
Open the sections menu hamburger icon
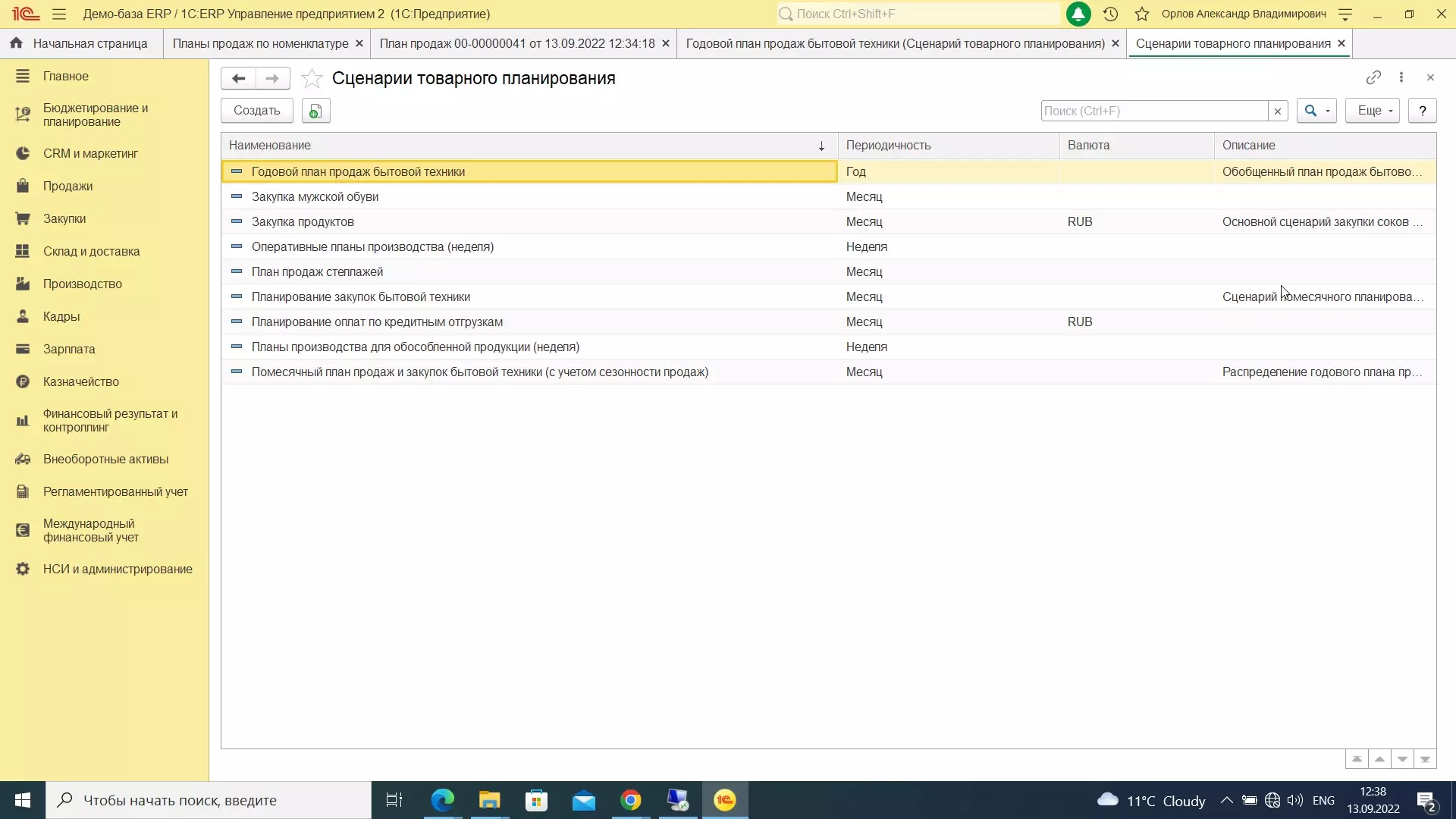59,14
